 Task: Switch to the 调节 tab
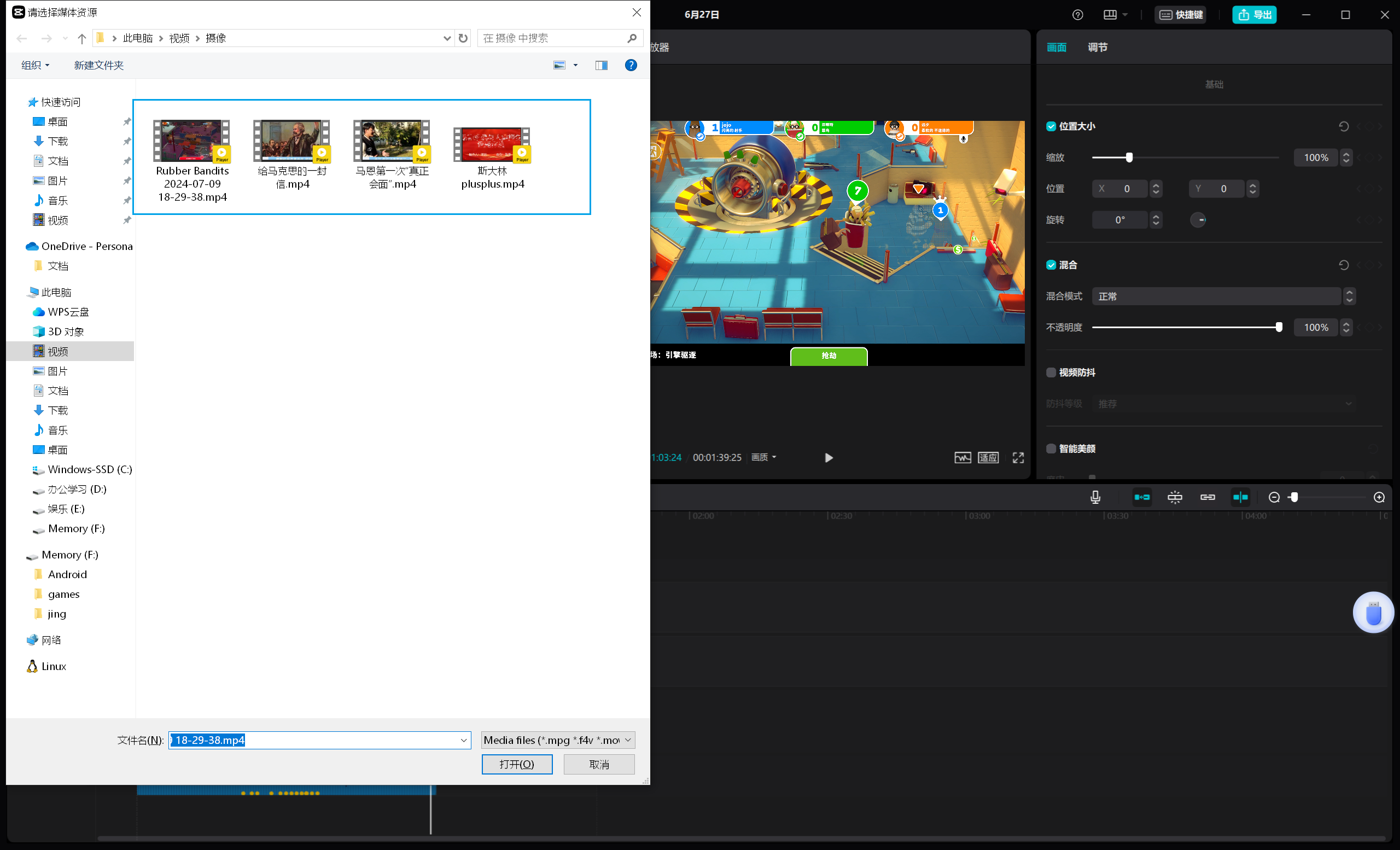(1098, 47)
